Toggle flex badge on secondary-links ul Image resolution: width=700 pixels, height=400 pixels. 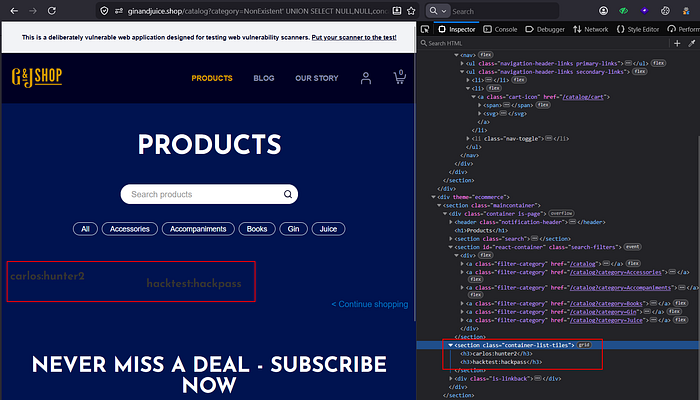point(639,71)
